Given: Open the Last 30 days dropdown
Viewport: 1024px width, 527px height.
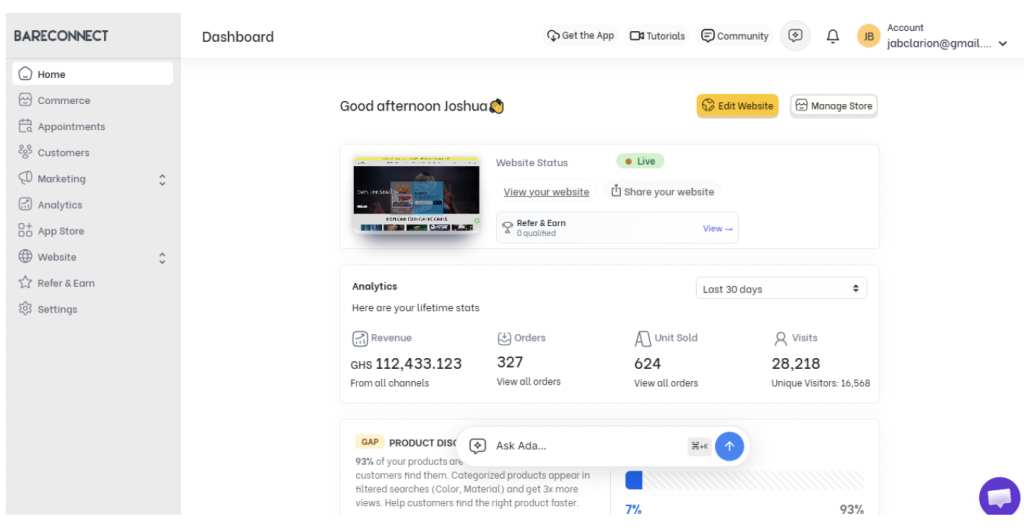Looking at the screenshot, I should 781,289.
